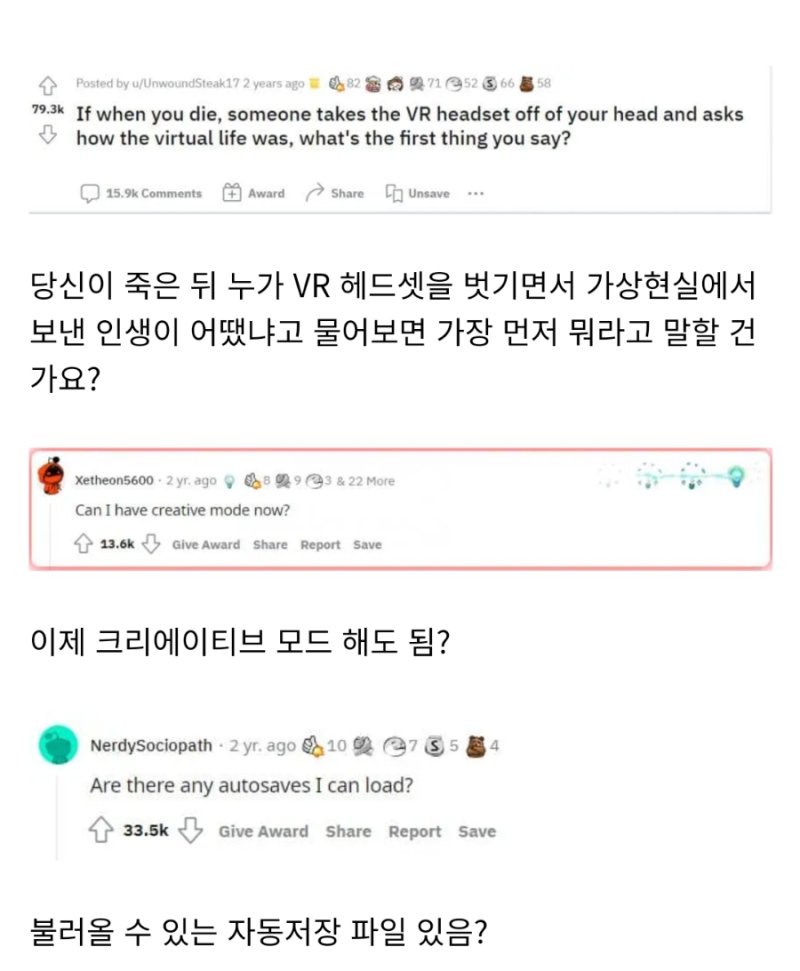Screen dimensions: 800x971
Task: Open the three-dot more options menu
Action: tap(476, 193)
